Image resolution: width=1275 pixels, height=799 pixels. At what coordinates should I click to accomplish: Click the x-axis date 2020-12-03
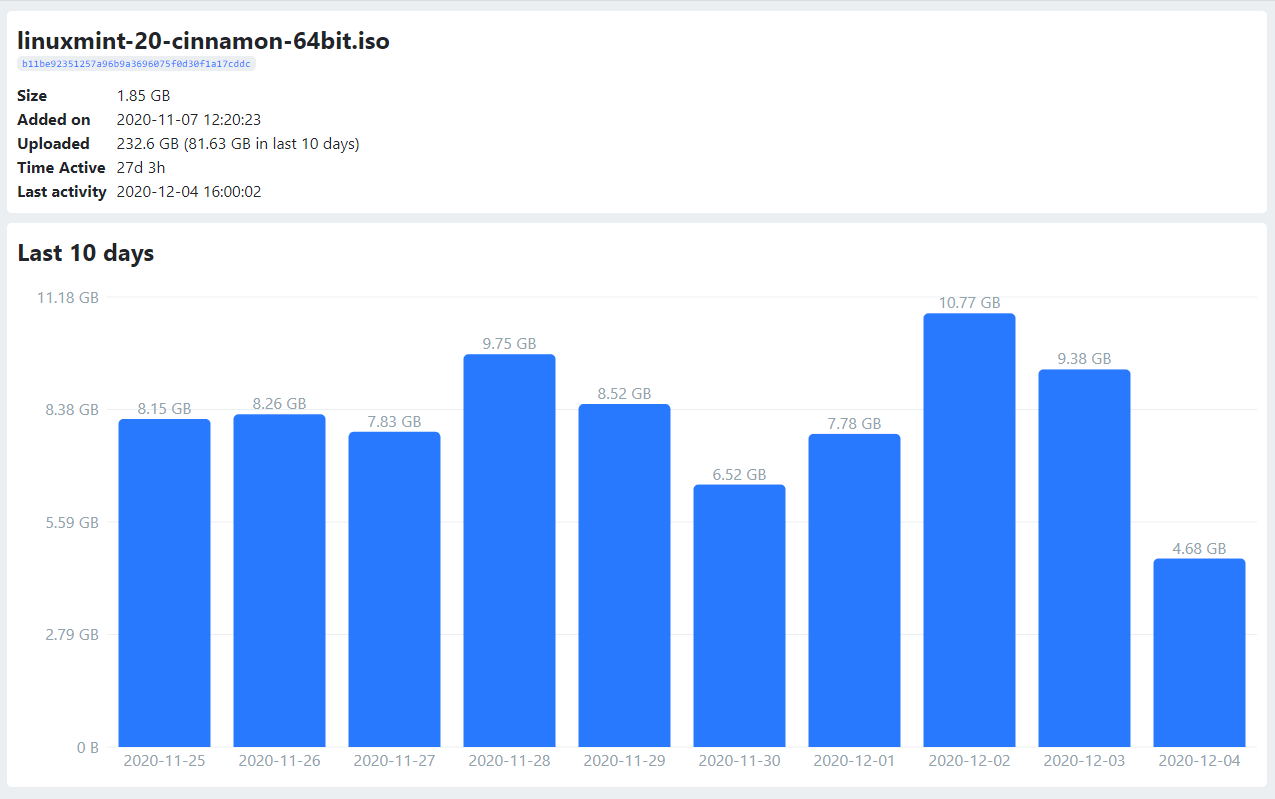(1084, 760)
